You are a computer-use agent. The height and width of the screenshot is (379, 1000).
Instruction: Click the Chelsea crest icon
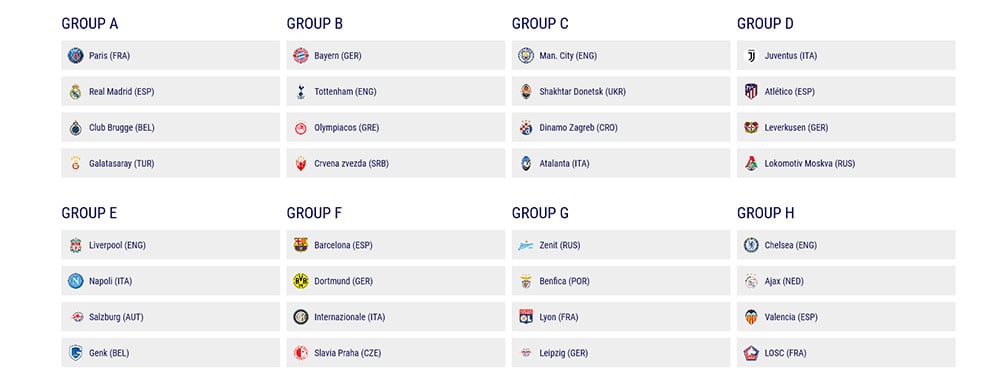(x=751, y=245)
